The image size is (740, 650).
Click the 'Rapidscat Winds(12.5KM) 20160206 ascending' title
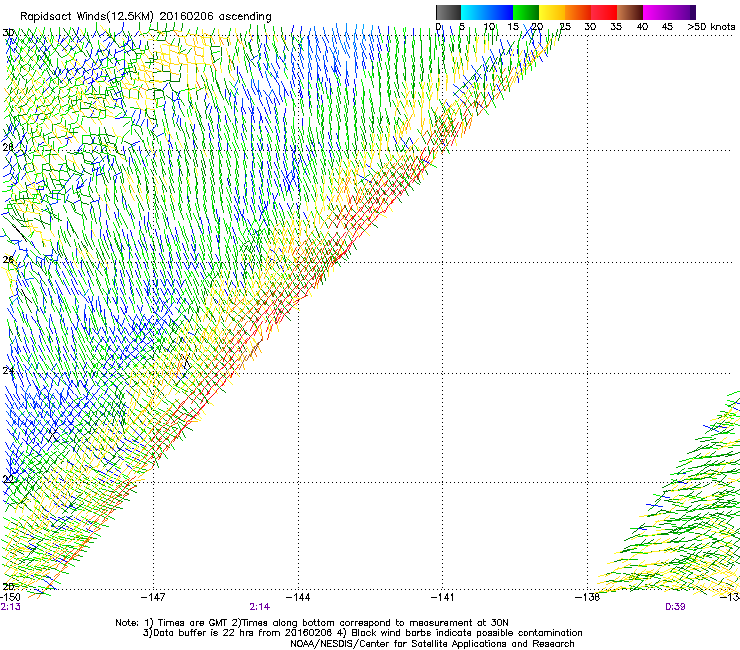point(146,17)
